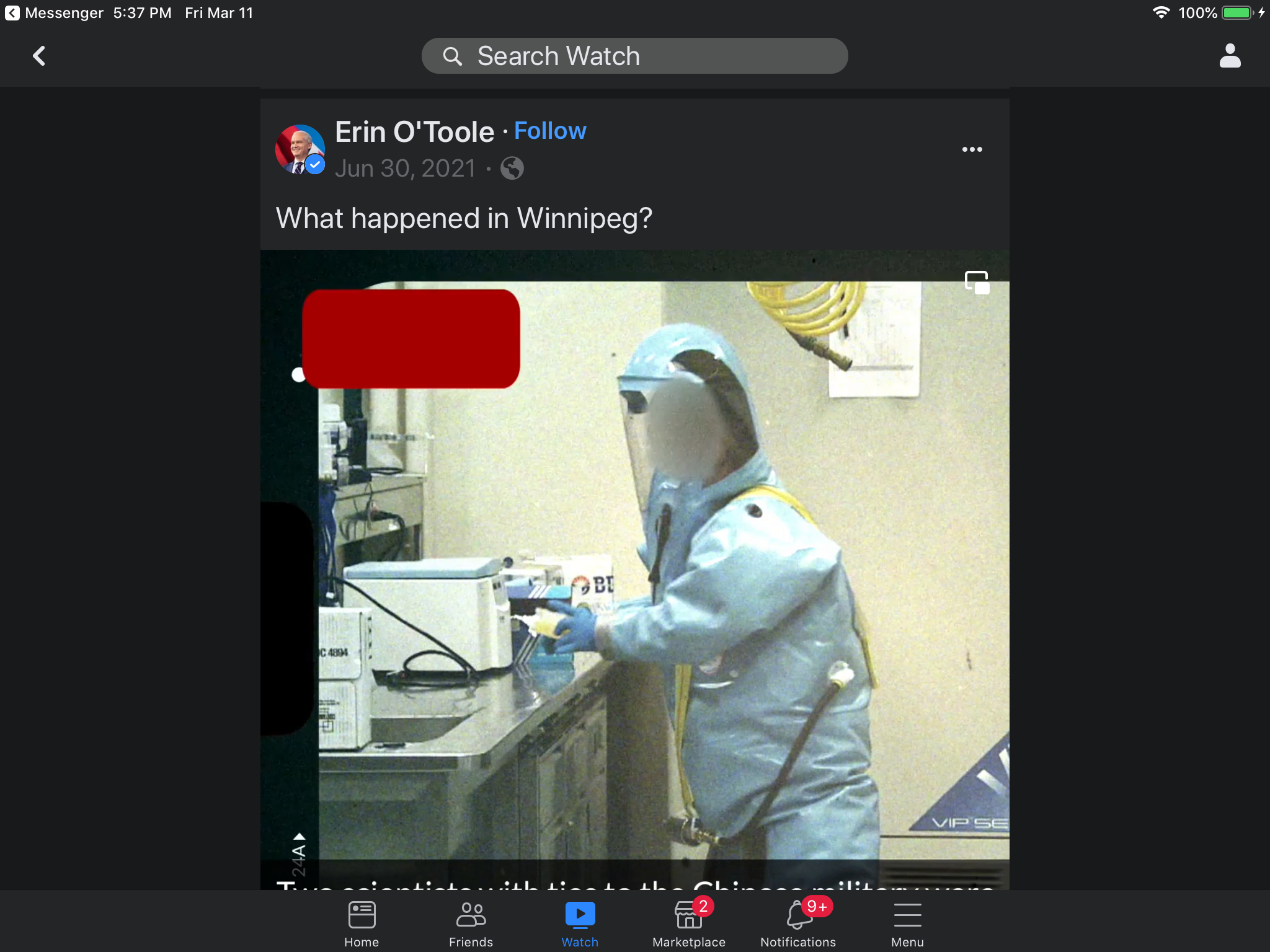Click the Jun 30, 2021 timestamp

click(x=405, y=169)
